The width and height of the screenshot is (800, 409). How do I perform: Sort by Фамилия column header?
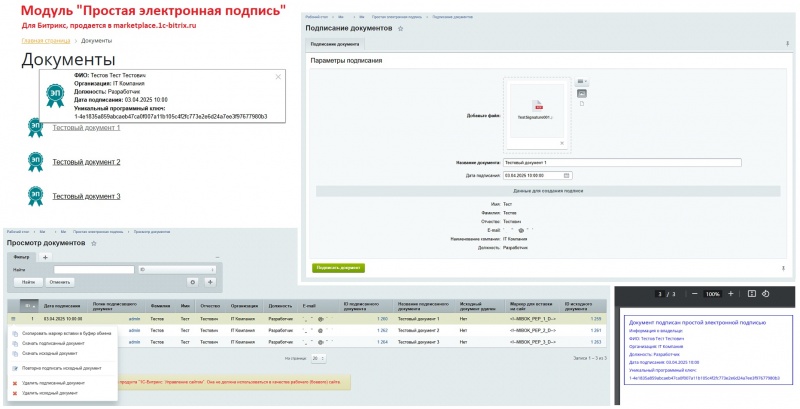161,306
